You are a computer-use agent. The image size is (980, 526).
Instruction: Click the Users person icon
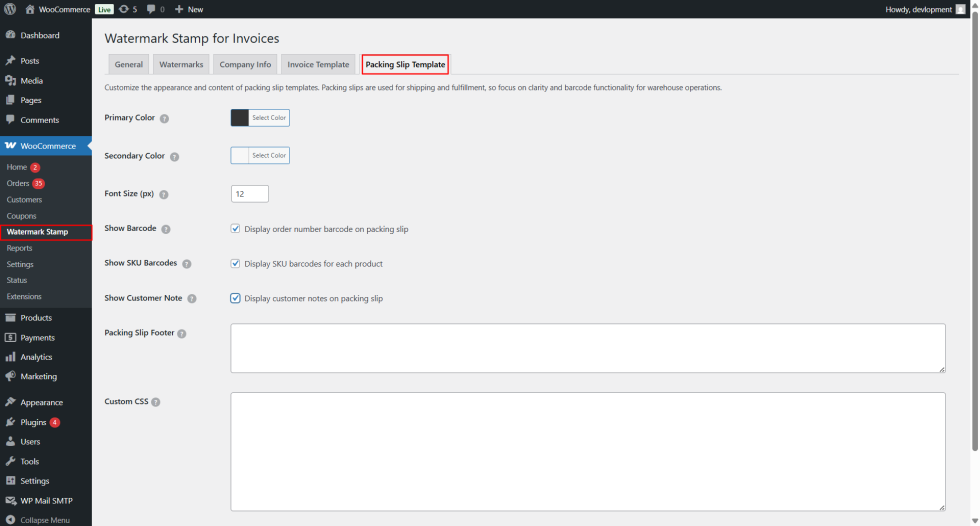[x=10, y=442]
